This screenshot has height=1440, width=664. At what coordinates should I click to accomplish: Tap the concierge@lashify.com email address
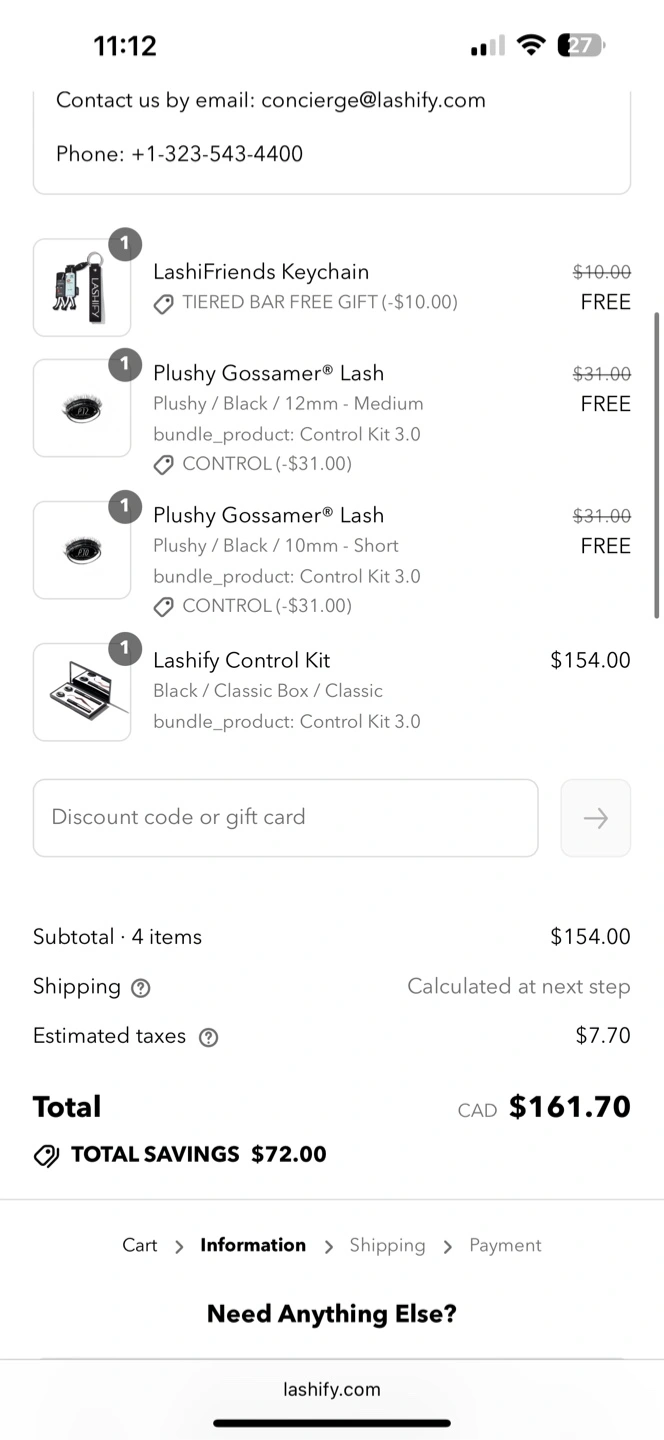point(373,100)
